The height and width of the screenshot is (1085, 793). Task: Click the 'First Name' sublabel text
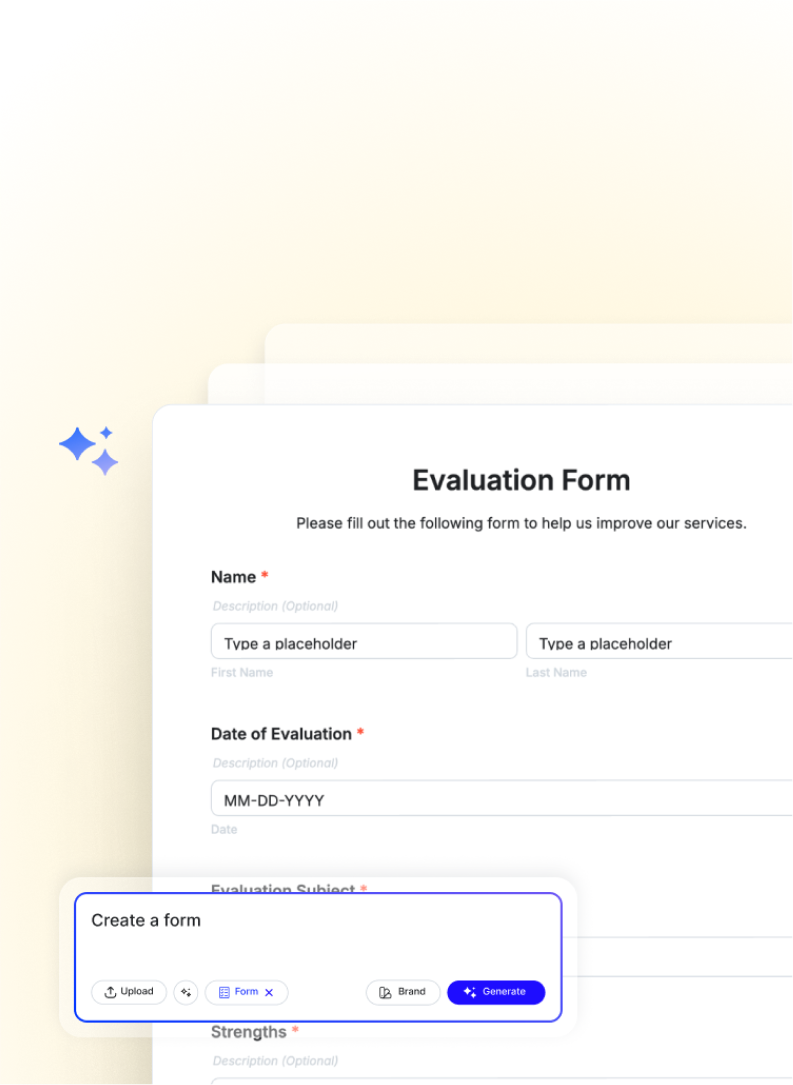pyautogui.click(x=242, y=673)
